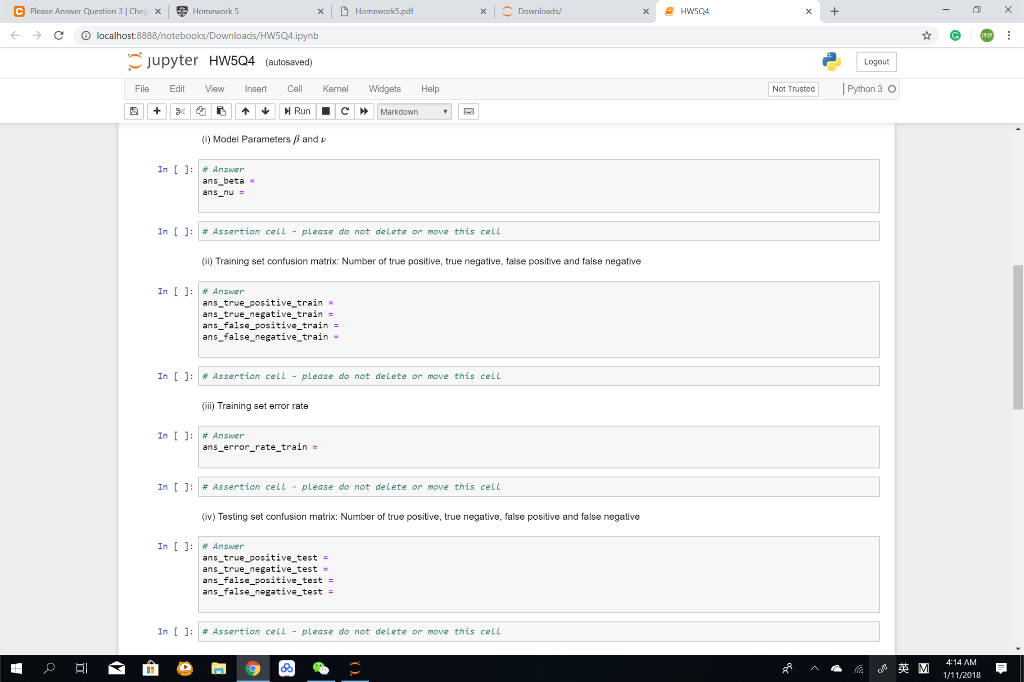The image size is (1024, 682).
Task: Interrupt the kernel with the stop icon
Action: click(x=326, y=111)
